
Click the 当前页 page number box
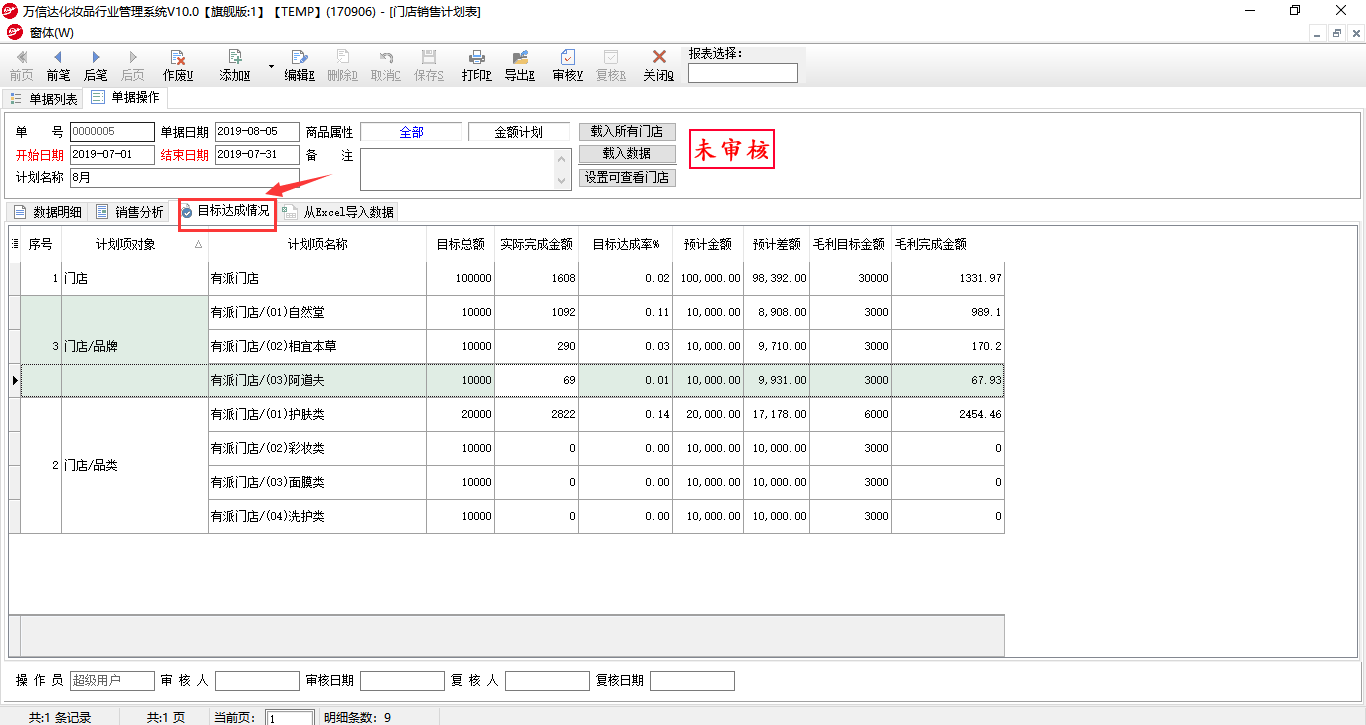point(290,718)
